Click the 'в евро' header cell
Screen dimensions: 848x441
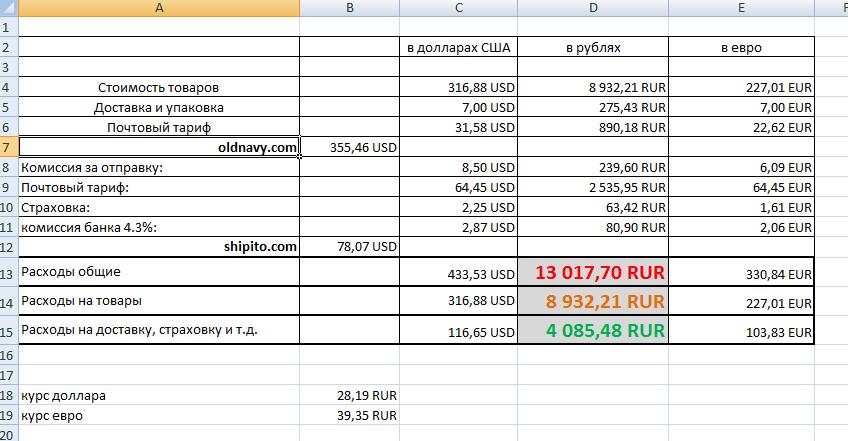tap(741, 47)
